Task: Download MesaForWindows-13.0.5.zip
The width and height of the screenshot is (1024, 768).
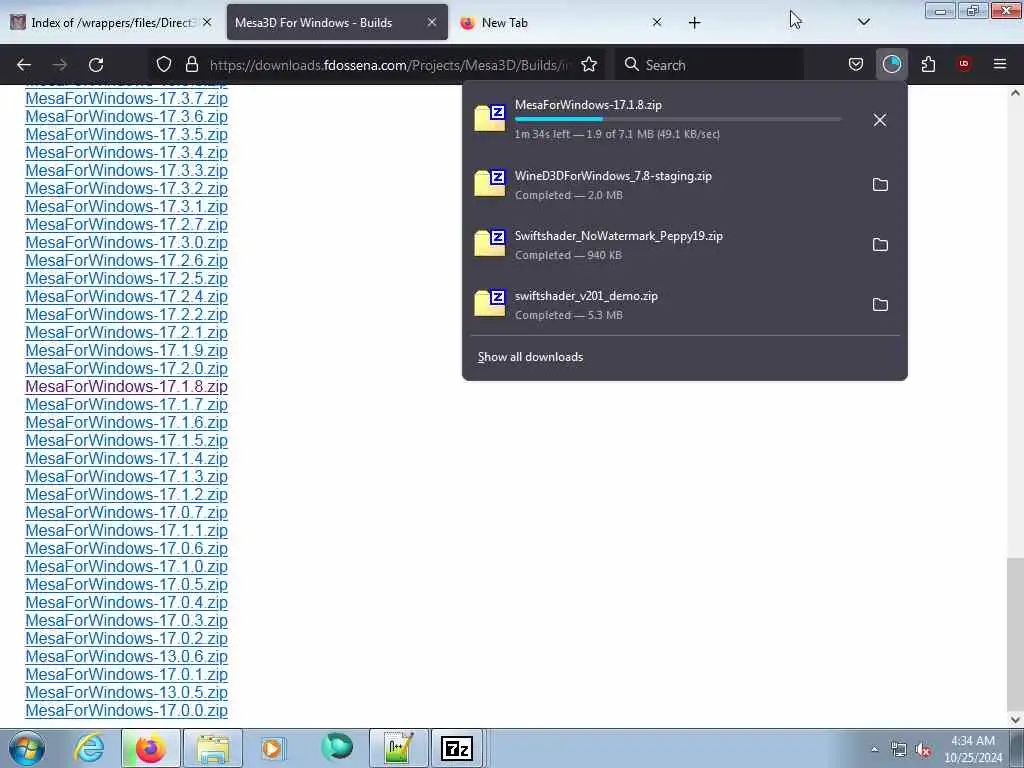Action: 126,692
